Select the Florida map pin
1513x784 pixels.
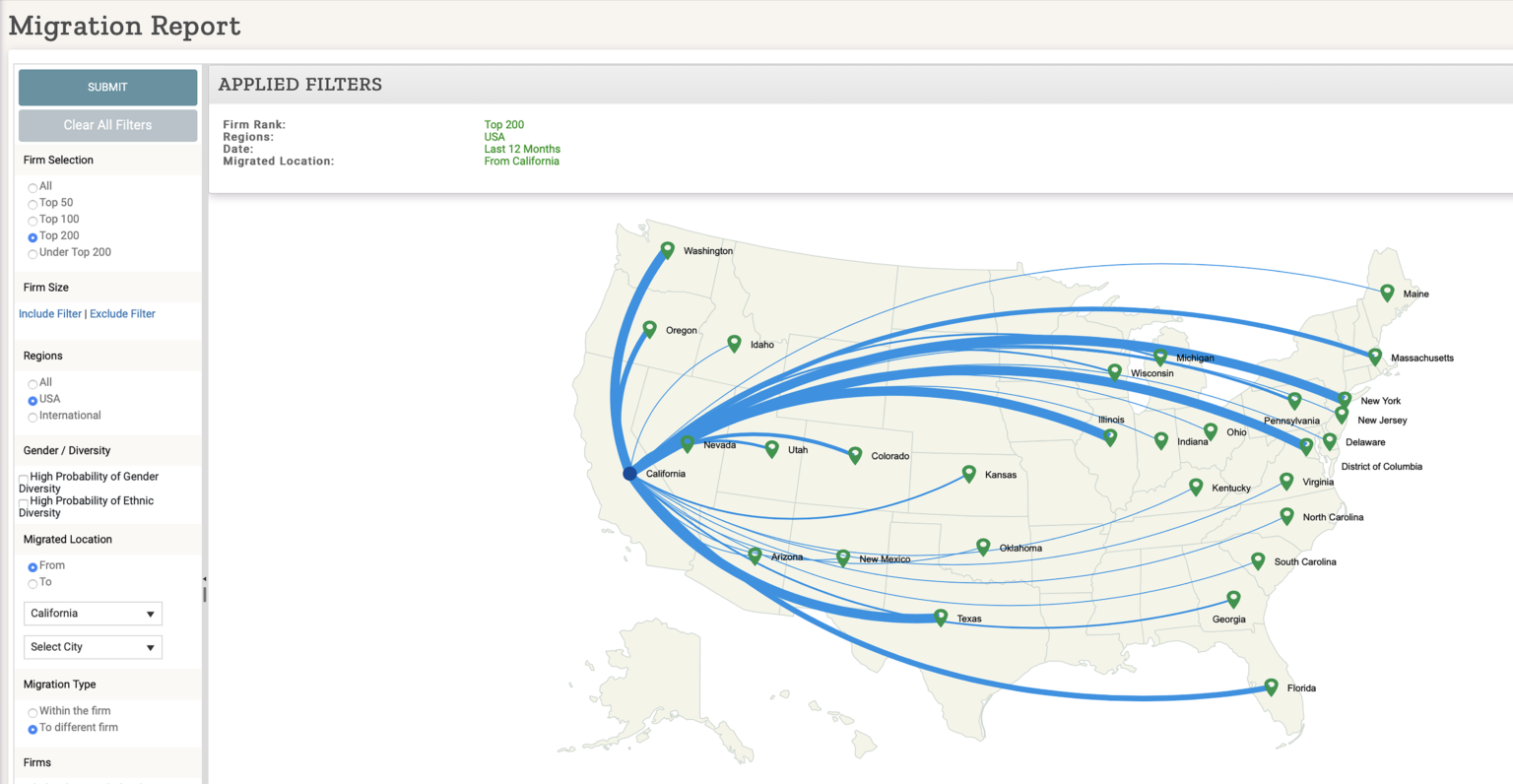(x=1271, y=686)
